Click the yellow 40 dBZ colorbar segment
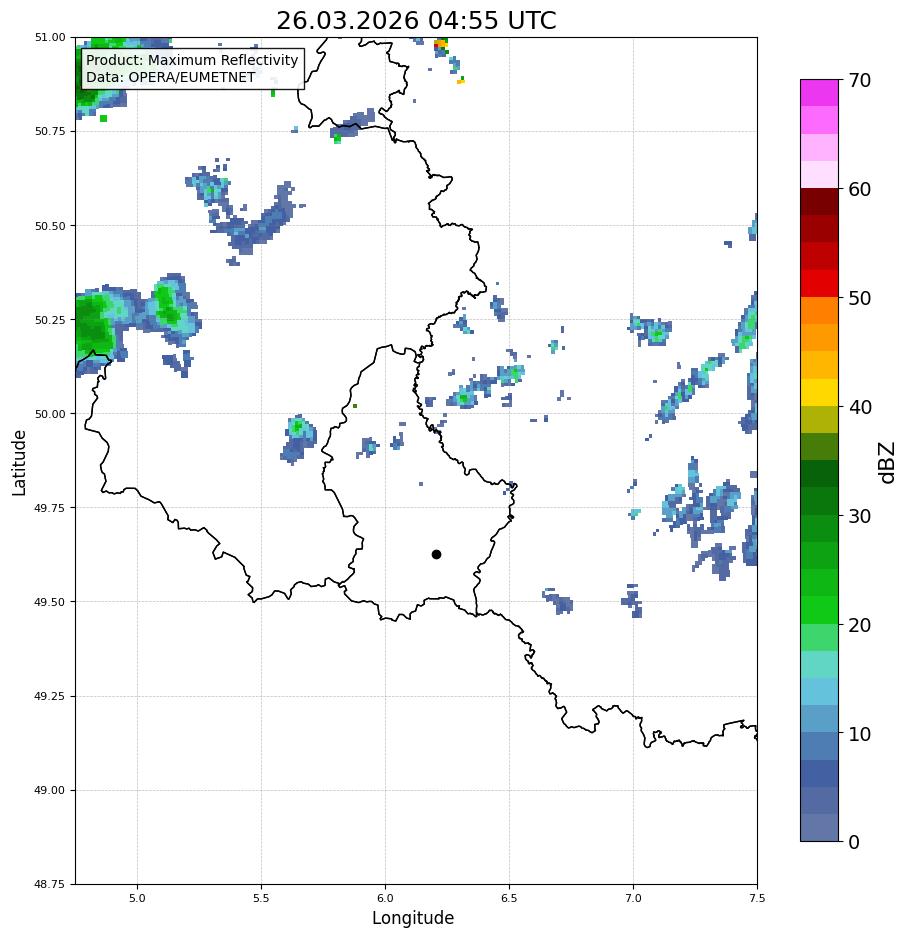The height and width of the screenshot is (937, 908). coord(820,393)
